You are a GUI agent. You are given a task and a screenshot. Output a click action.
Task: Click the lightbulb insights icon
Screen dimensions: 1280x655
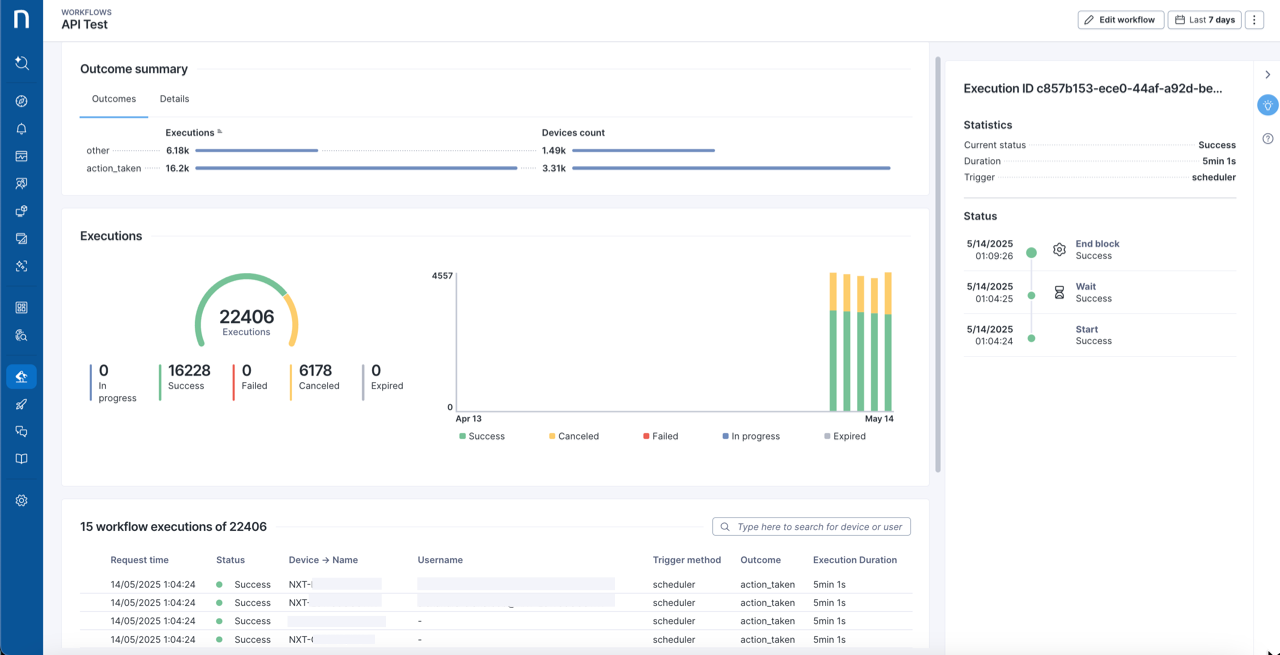[1267, 105]
